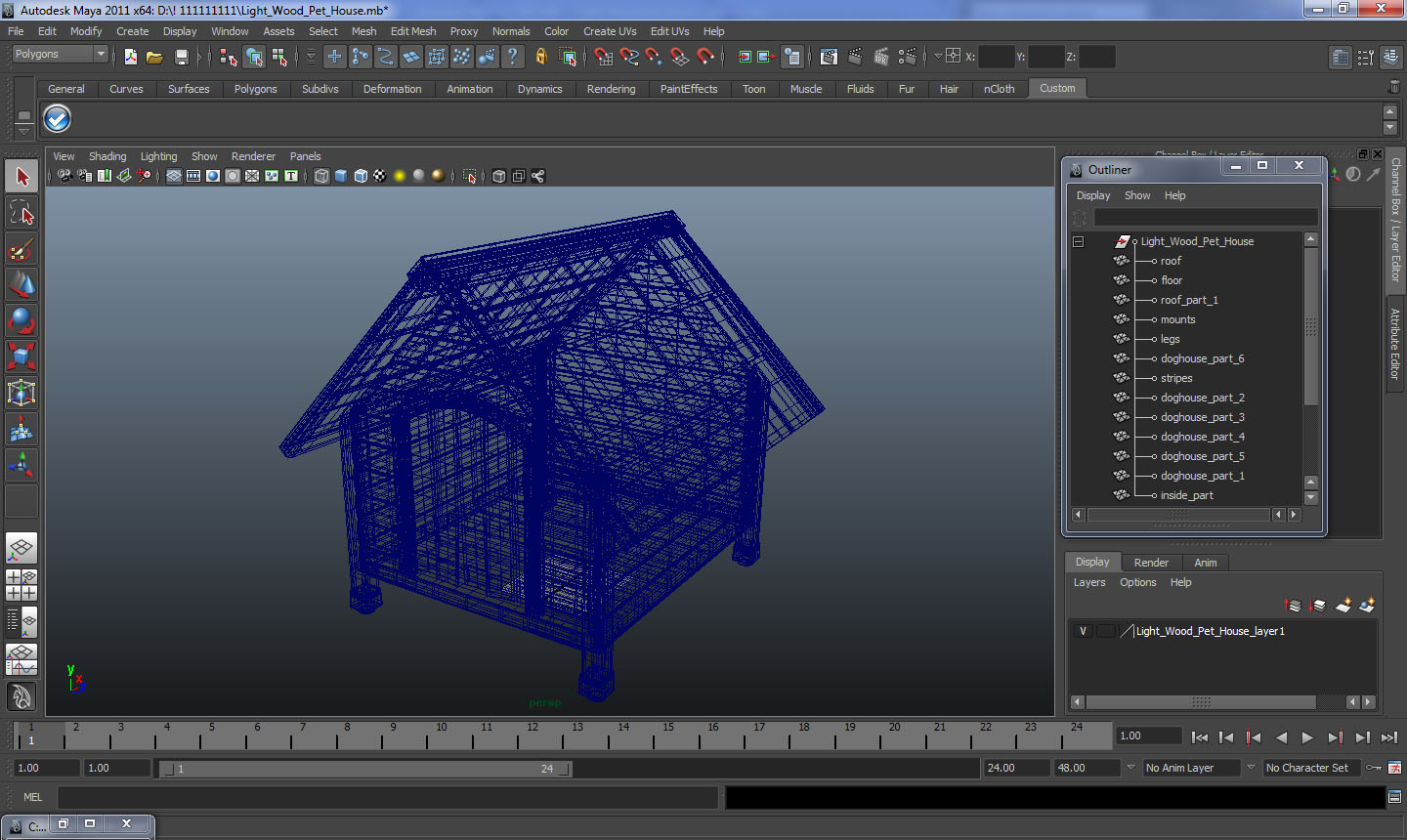Click the Open Scene folder icon
Image resolution: width=1407 pixels, height=840 pixels.
click(154, 57)
